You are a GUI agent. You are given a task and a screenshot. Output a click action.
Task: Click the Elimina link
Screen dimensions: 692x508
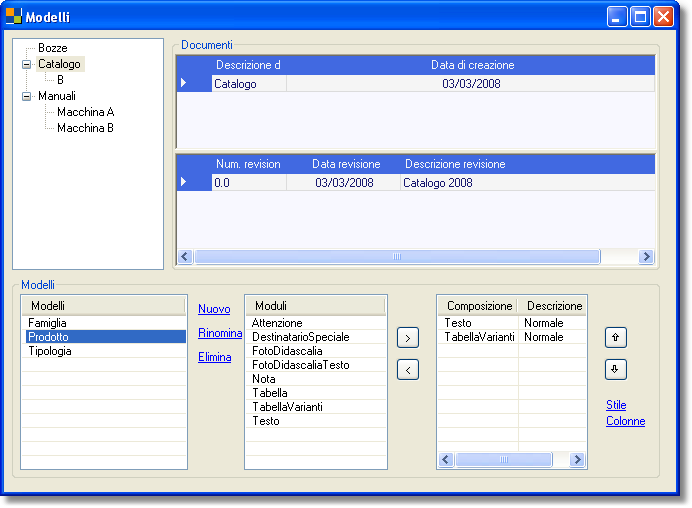tap(214, 357)
